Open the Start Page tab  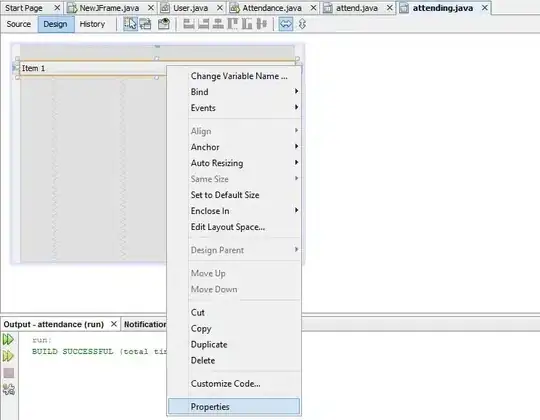click(24, 8)
